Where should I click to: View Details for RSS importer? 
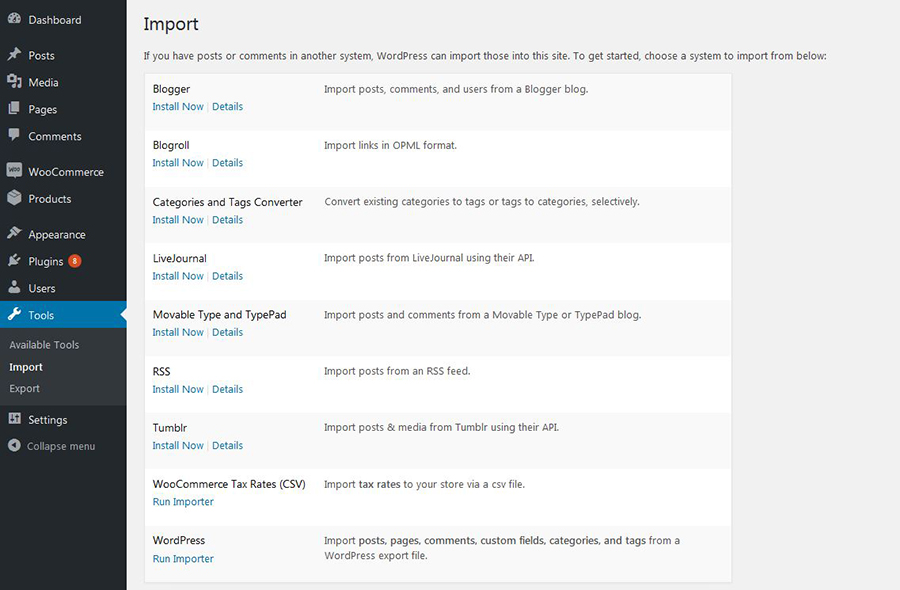[228, 389]
